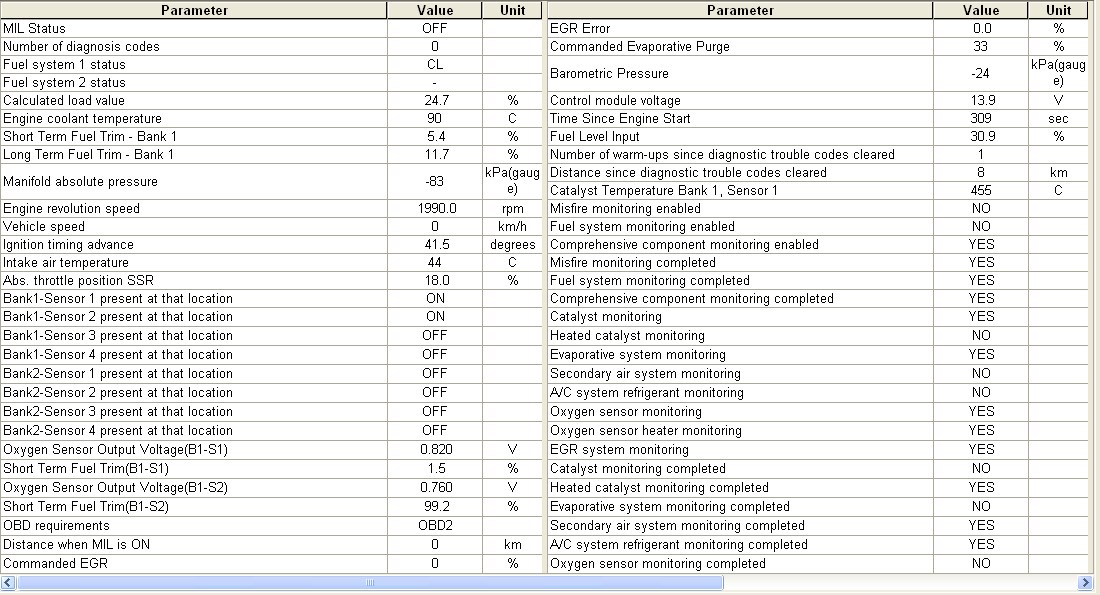Click the 455 catalyst temperature value
Screen dimensions: 1100x595
click(x=981, y=191)
